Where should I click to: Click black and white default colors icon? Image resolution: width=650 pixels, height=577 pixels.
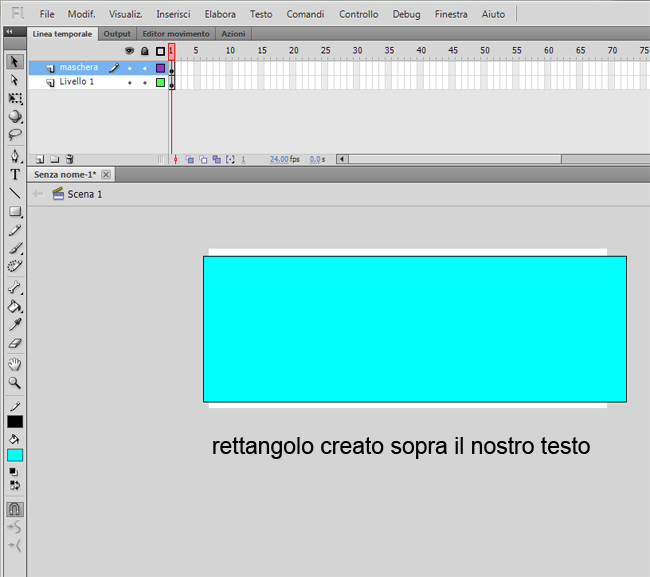(14, 472)
